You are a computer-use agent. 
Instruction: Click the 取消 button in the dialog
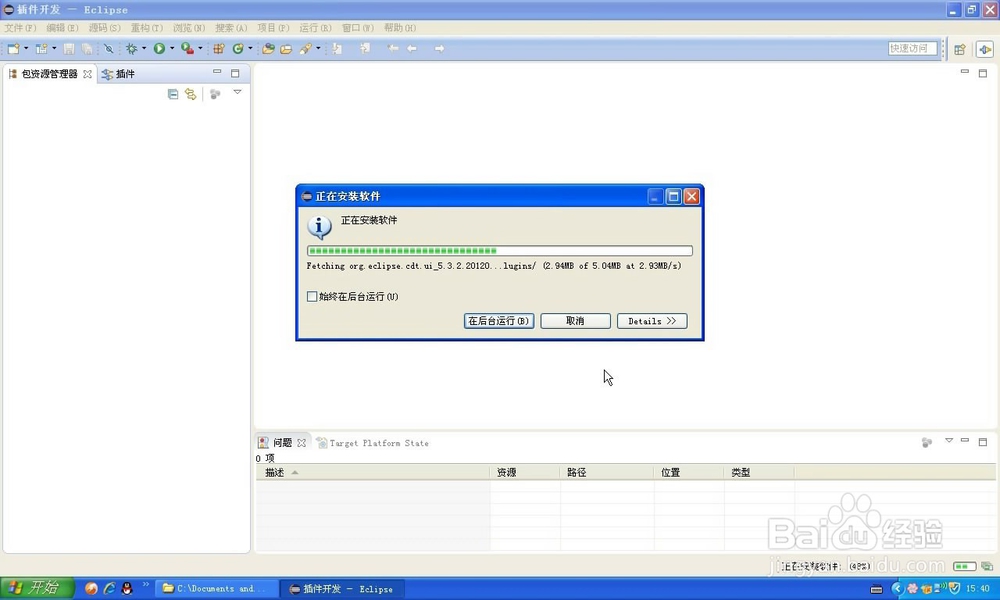tap(575, 321)
